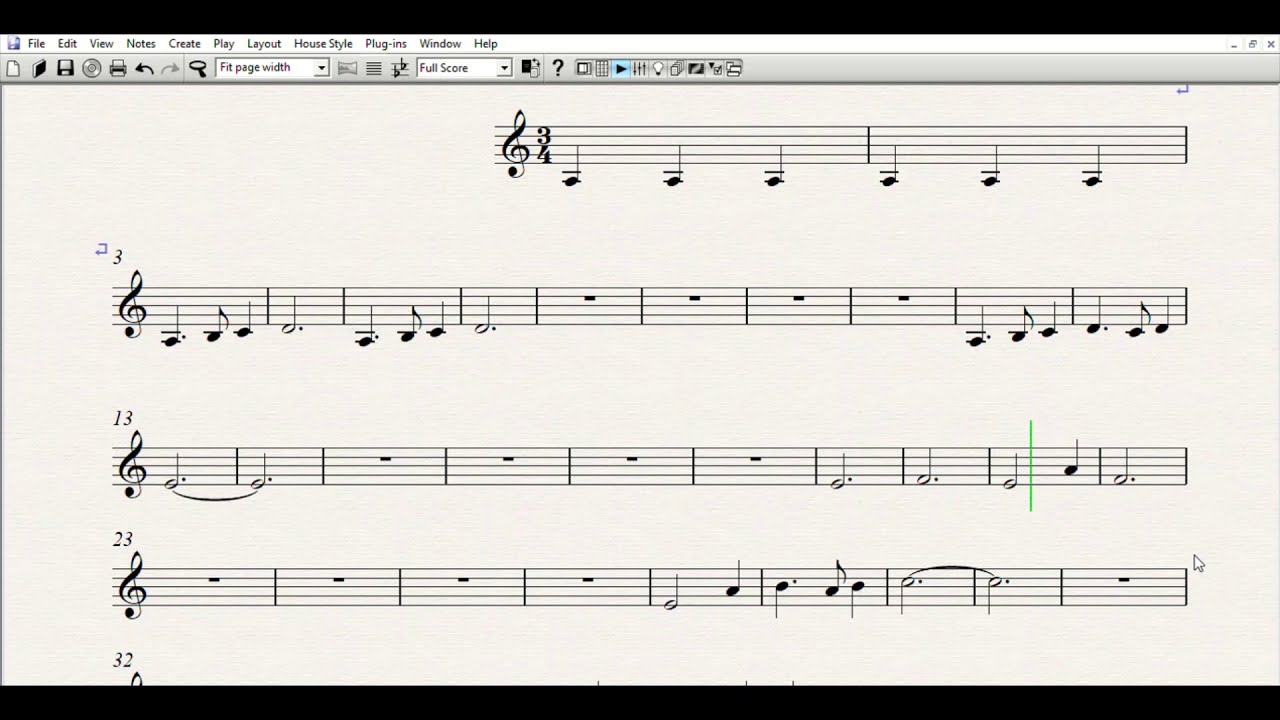The width and height of the screenshot is (1280, 720).
Task: Open the Help menu
Action: (x=486, y=44)
